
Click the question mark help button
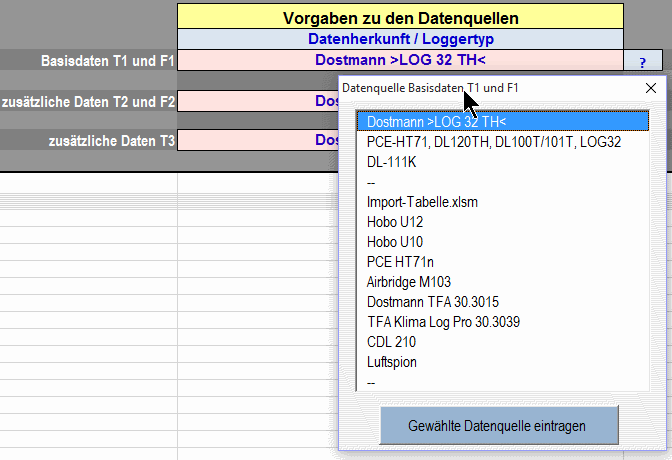pyautogui.click(x=642, y=61)
